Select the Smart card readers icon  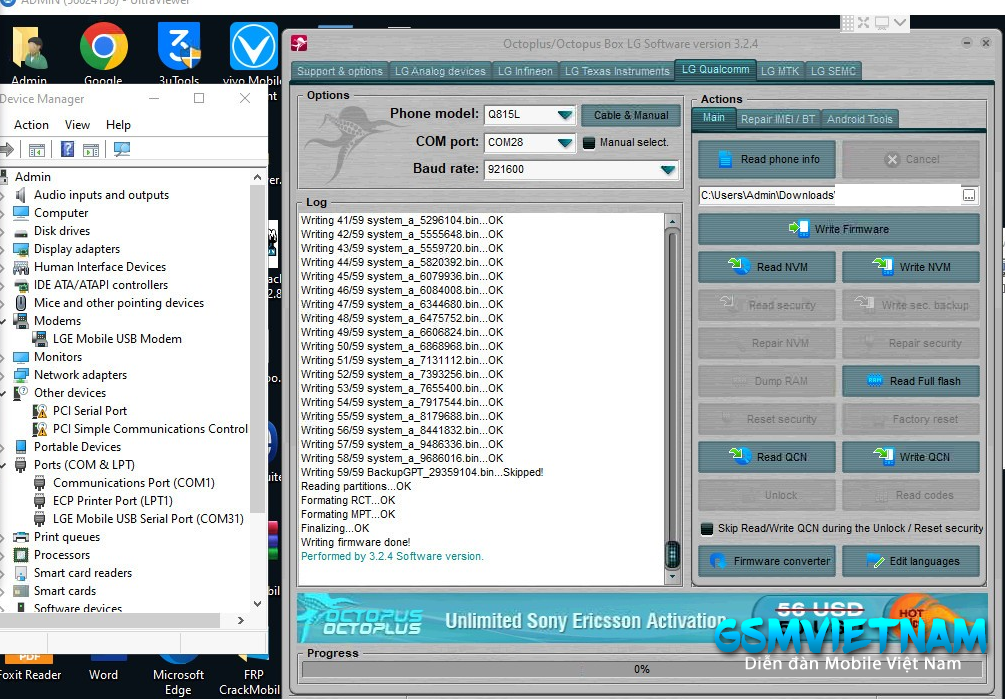(x=21, y=573)
